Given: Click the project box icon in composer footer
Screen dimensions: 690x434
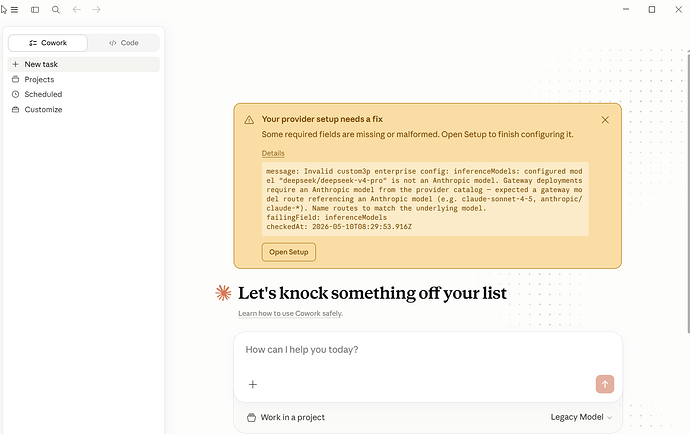Looking at the screenshot, I should pos(251,418).
